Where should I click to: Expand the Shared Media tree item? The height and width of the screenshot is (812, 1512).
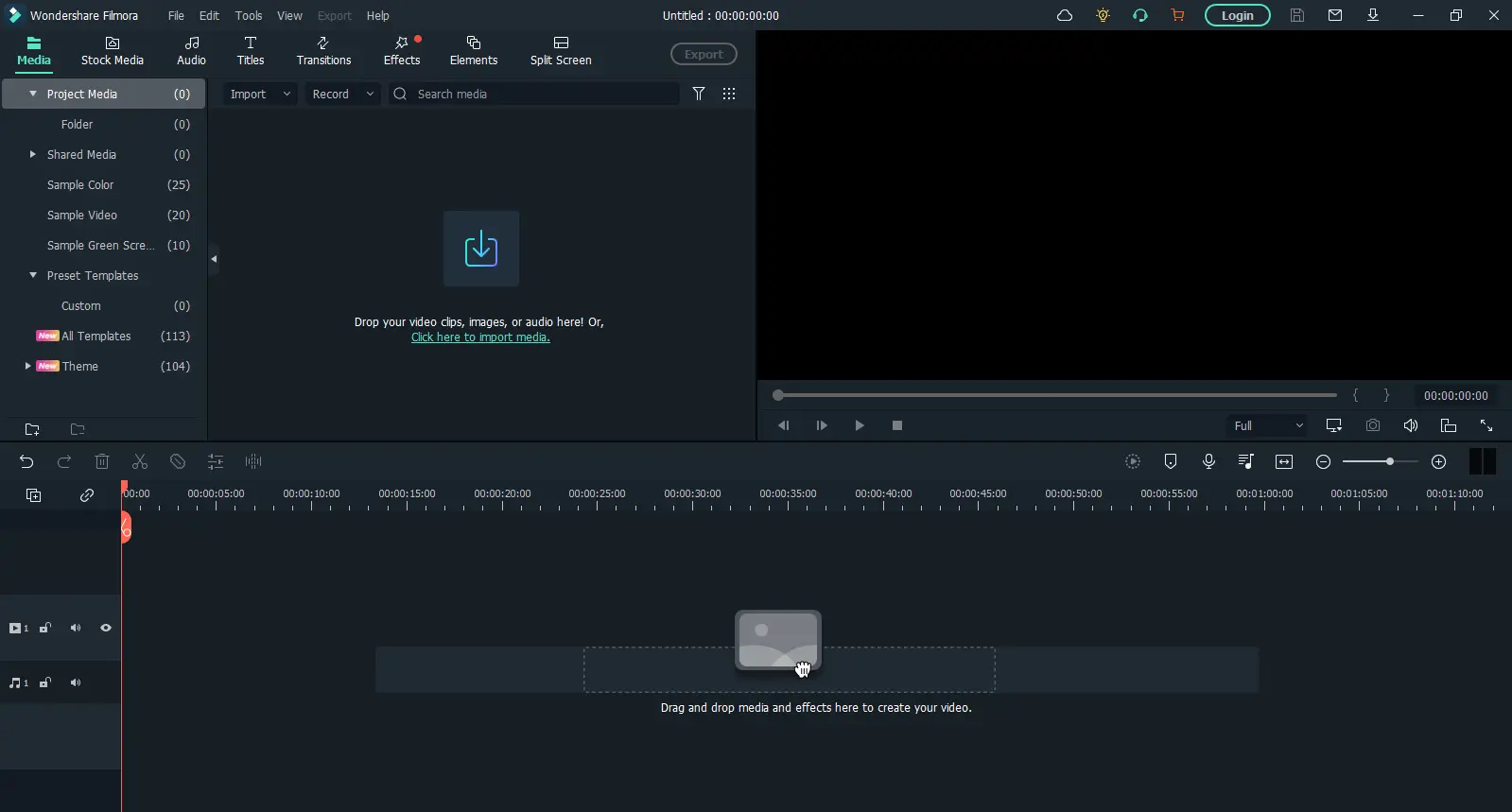32,154
